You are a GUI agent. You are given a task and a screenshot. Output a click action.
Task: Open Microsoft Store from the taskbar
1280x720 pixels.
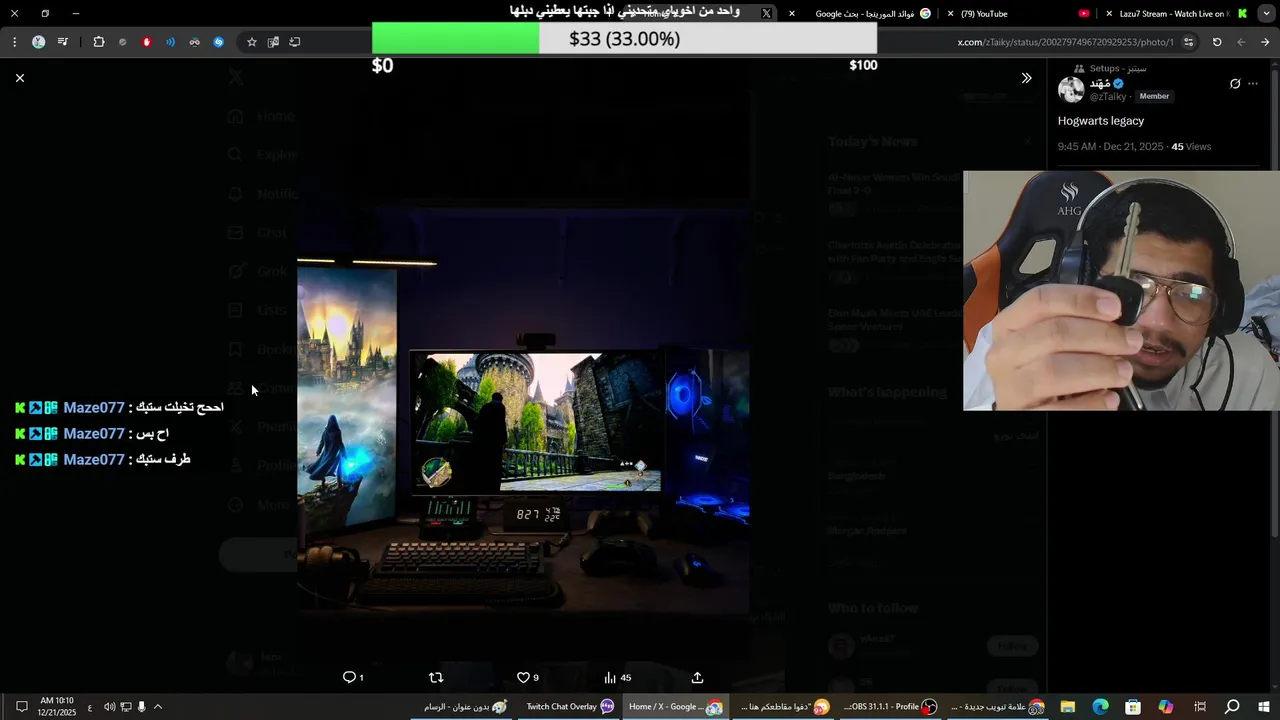point(1133,707)
